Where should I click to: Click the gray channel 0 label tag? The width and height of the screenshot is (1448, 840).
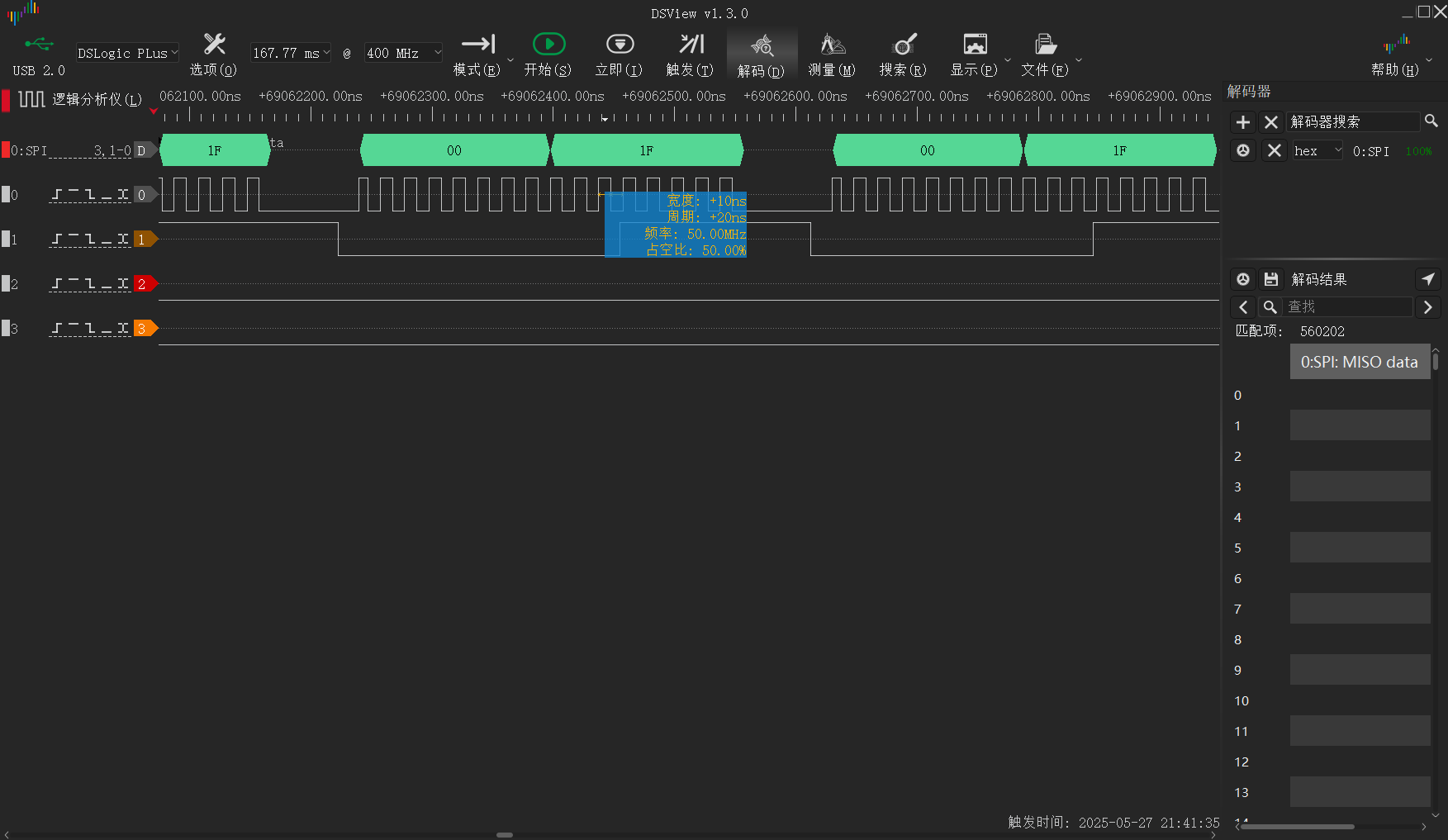coord(145,195)
